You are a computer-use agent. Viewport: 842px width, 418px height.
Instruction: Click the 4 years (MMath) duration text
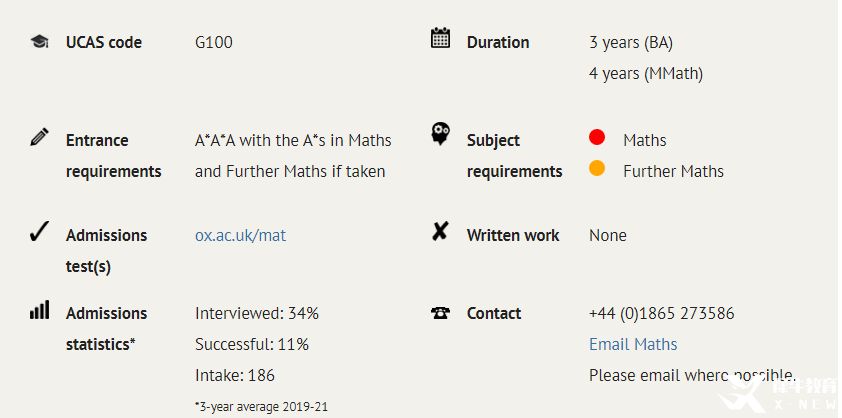click(646, 74)
